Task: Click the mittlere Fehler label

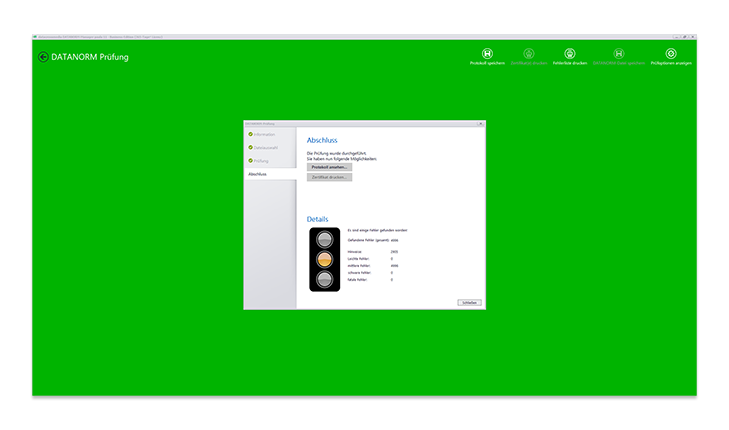Action: [358, 265]
